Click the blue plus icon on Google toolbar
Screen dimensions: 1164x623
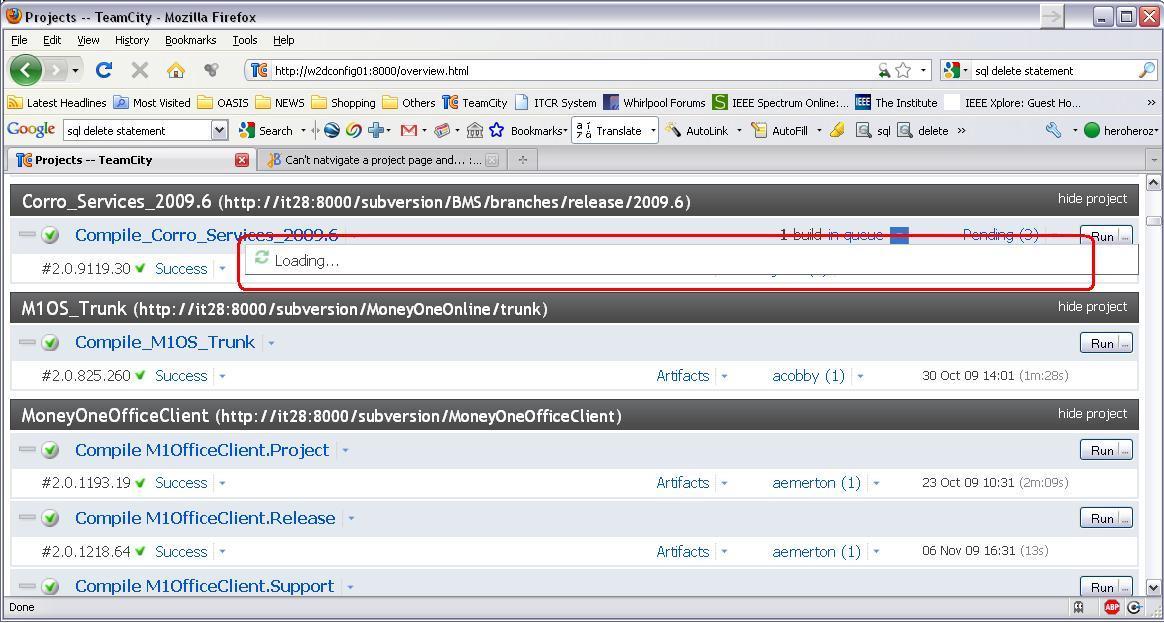pyautogui.click(x=376, y=131)
